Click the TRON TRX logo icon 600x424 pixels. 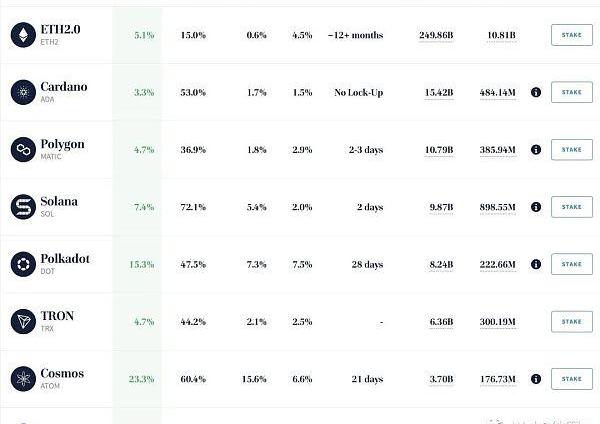click(21, 321)
